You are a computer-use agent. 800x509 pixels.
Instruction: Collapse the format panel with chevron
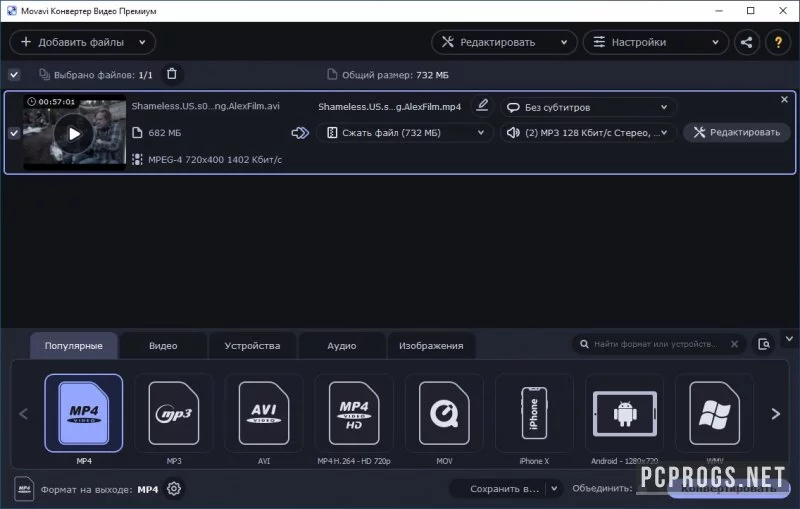point(789,339)
